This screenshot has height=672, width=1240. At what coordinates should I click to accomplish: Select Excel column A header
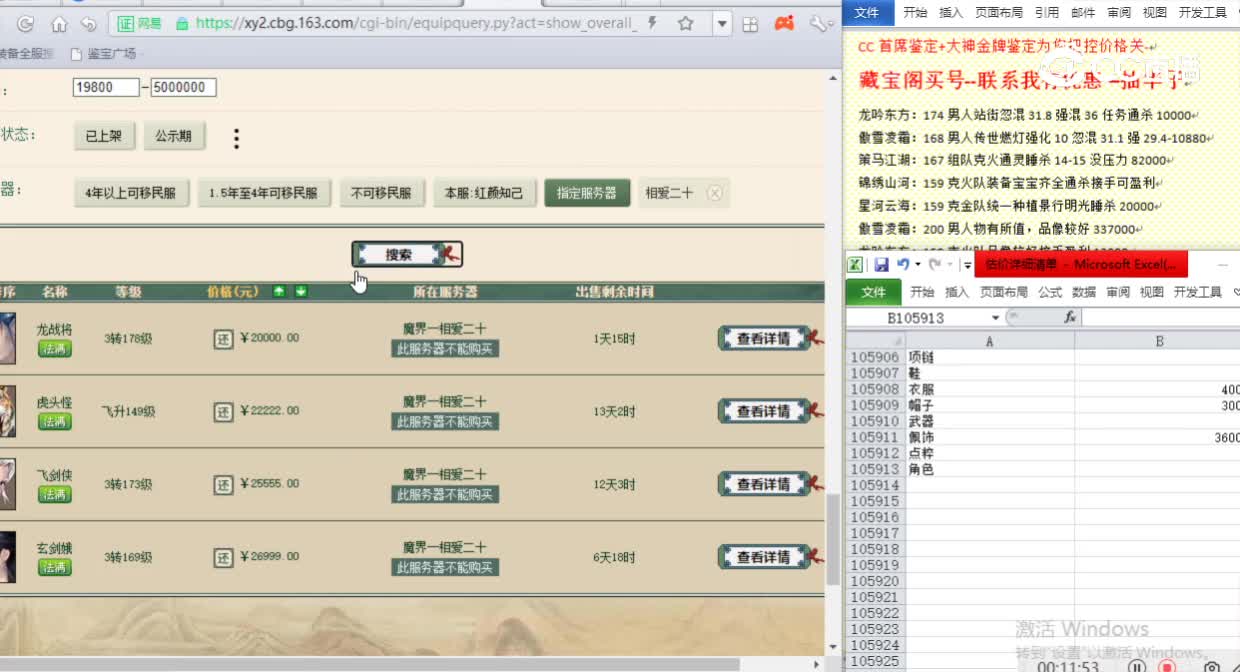(990, 341)
